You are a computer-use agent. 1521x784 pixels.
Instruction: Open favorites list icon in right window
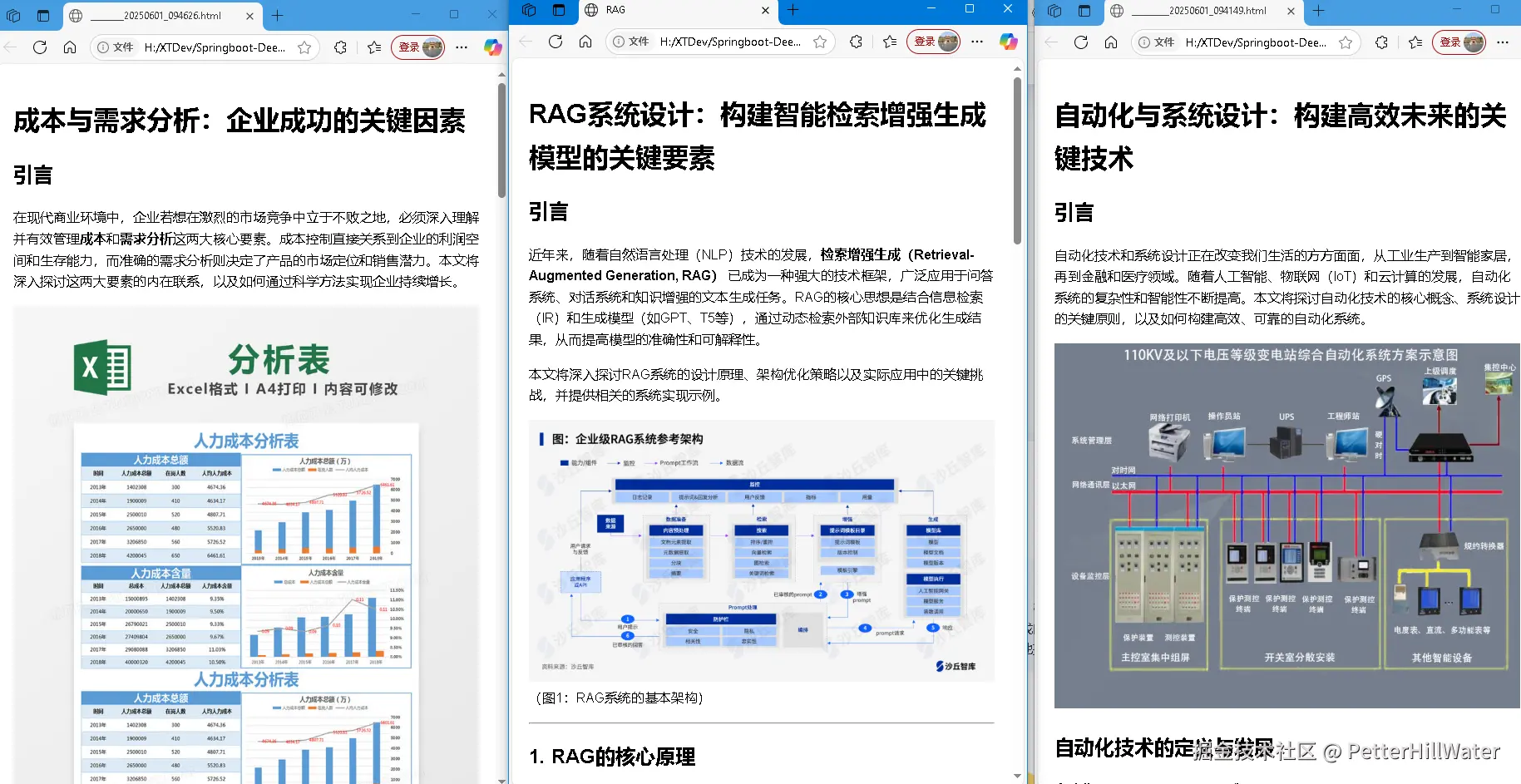click(1415, 42)
